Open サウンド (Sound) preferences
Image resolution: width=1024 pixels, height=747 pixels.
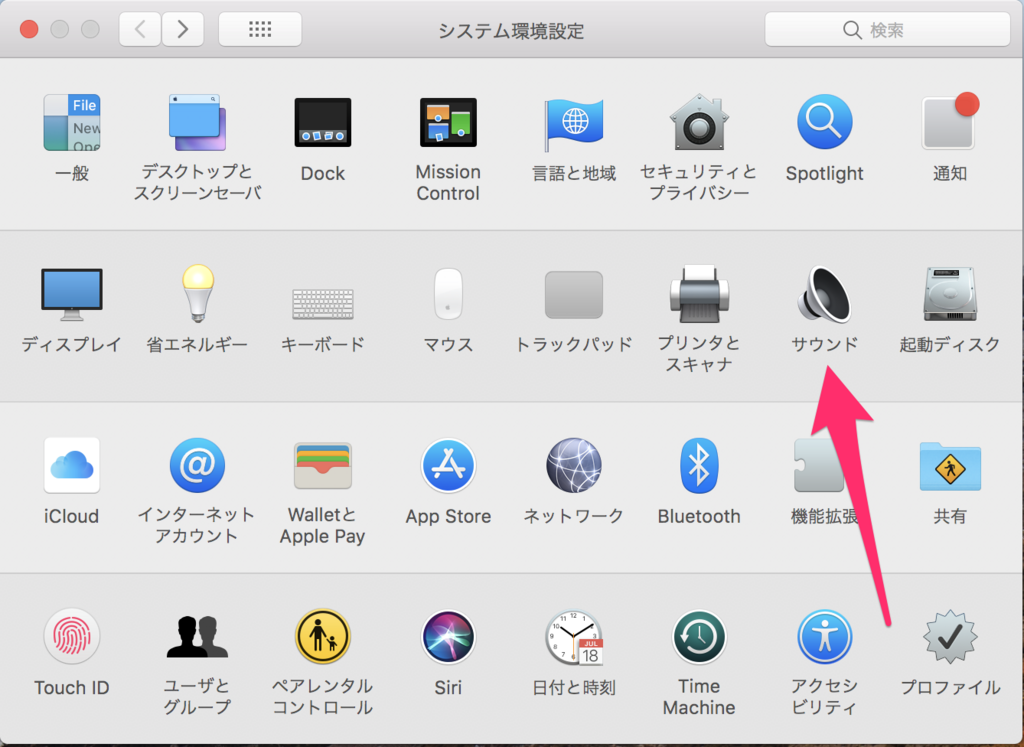click(824, 294)
